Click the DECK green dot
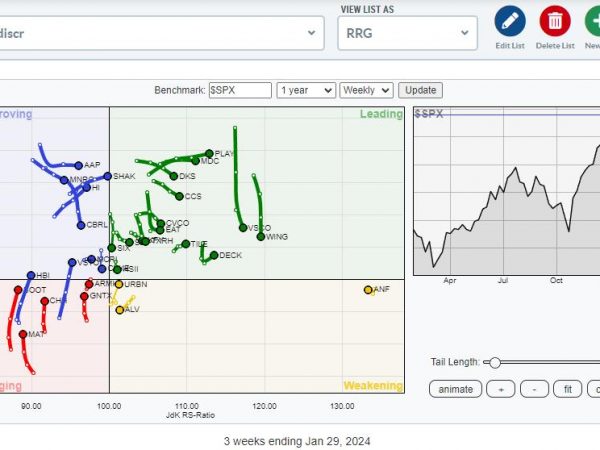Screen dimensions: 600x450 (x=214, y=255)
